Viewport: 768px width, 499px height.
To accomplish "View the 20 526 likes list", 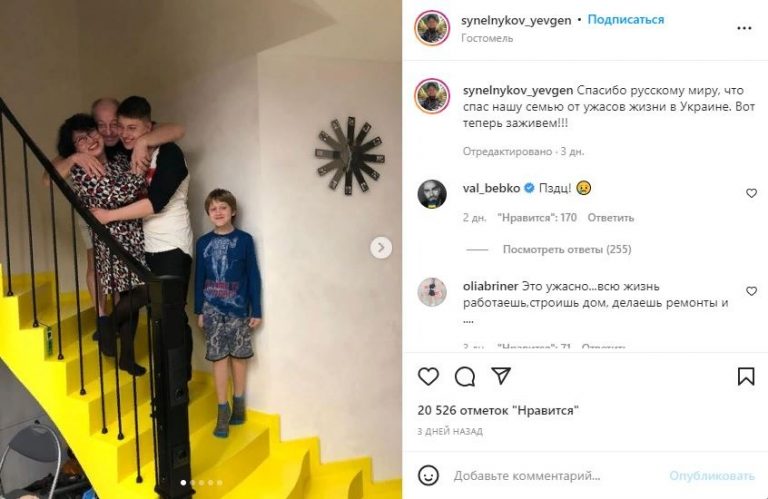I will pos(498,410).
